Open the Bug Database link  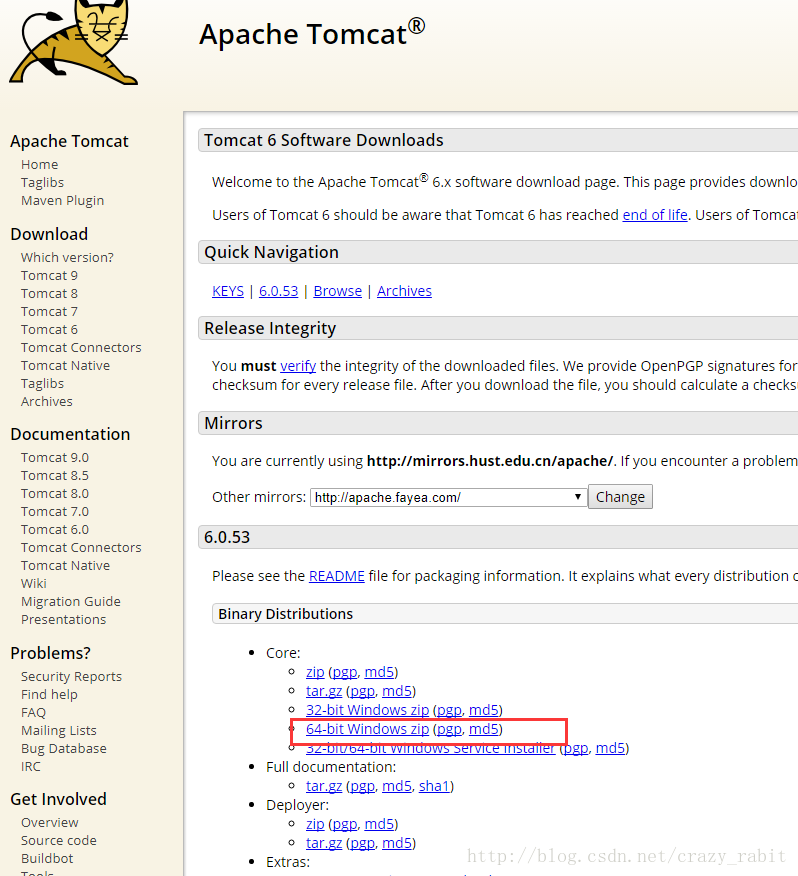pyautogui.click(x=64, y=749)
